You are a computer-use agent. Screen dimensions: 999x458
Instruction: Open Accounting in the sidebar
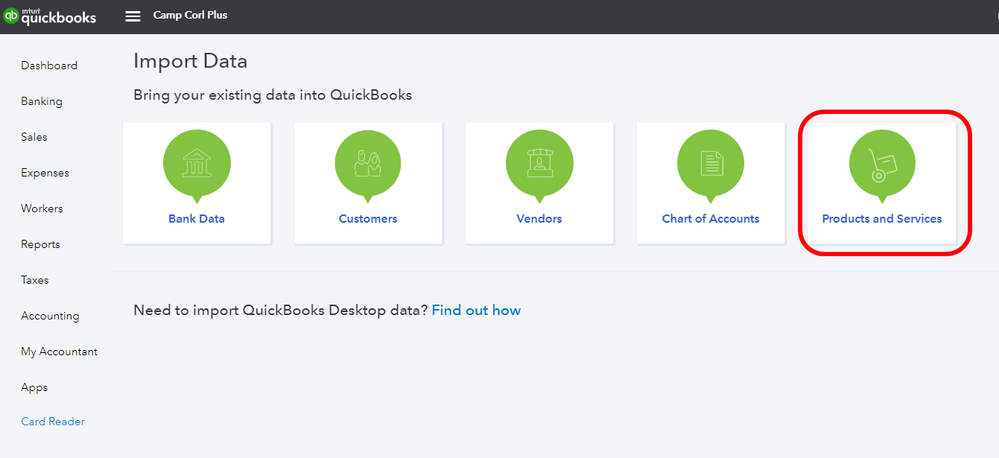pyautogui.click(x=50, y=316)
